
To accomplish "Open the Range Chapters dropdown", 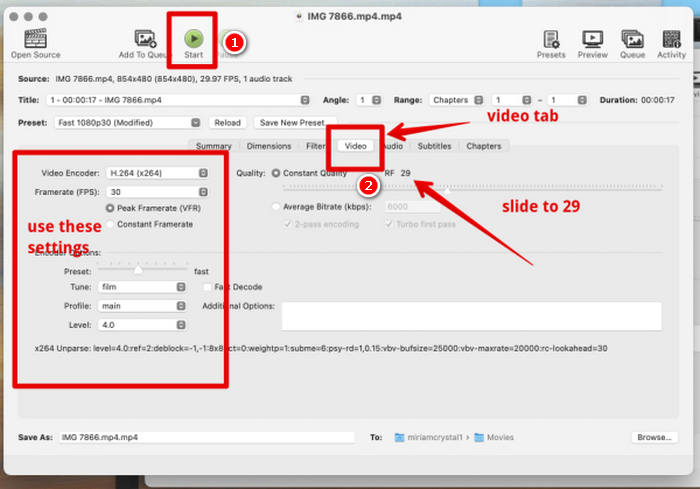I will (x=456, y=100).
